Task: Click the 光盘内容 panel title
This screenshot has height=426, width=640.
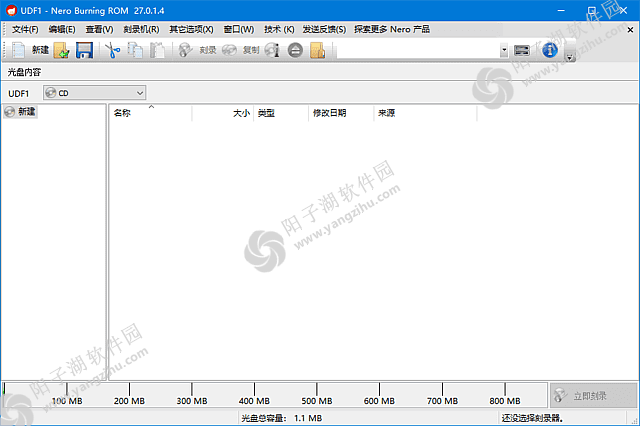Action: (24, 72)
